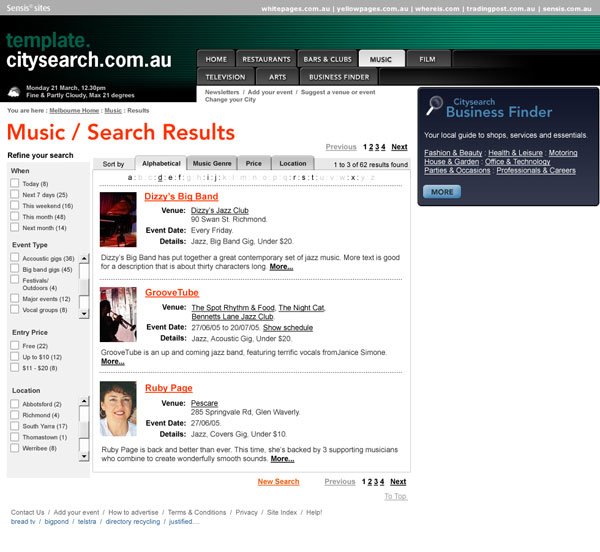The height and width of the screenshot is (552, 600).
Task: Switch to the Music Genre sort tab
Action: [212, 163]
